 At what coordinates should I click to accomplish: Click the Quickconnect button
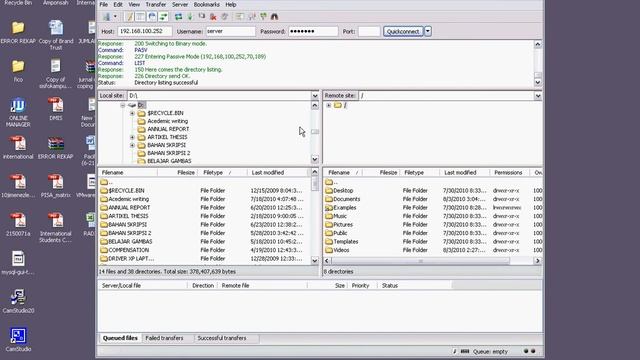[x=403, y=31]
